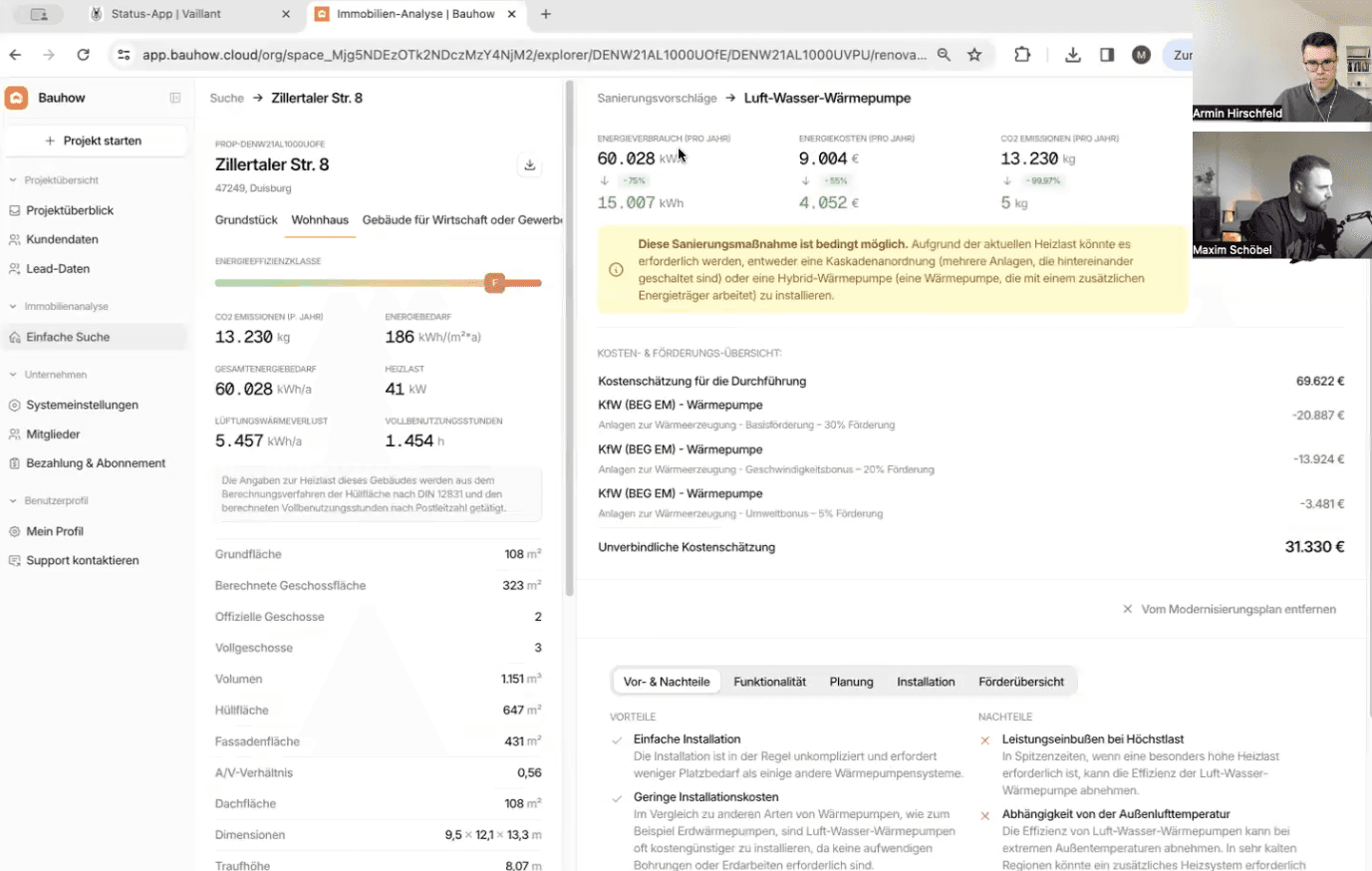
Task: Click Maxim Schöbel video thumbnail
Action: (x=1282, y=194)
